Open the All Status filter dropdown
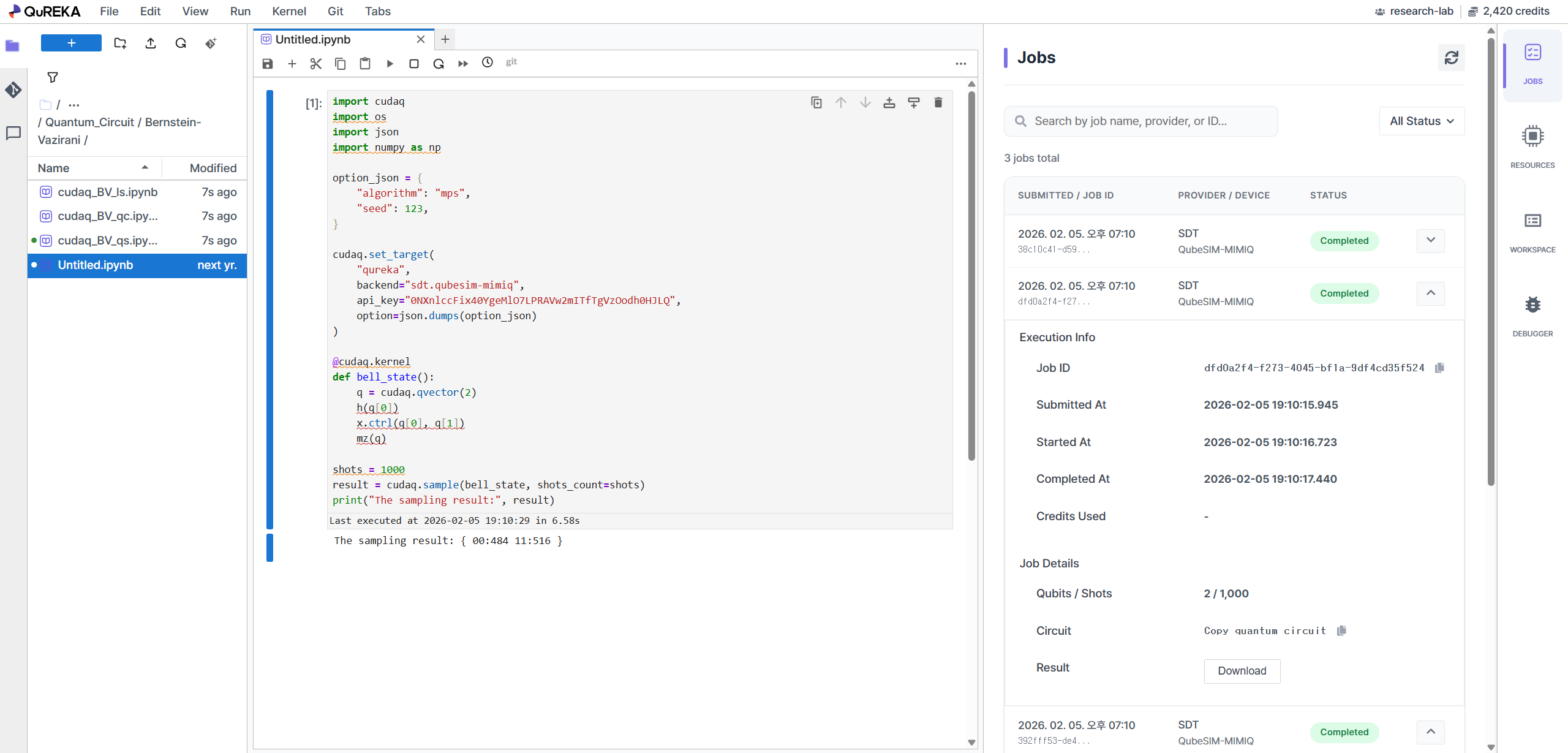 [1421, 121]
